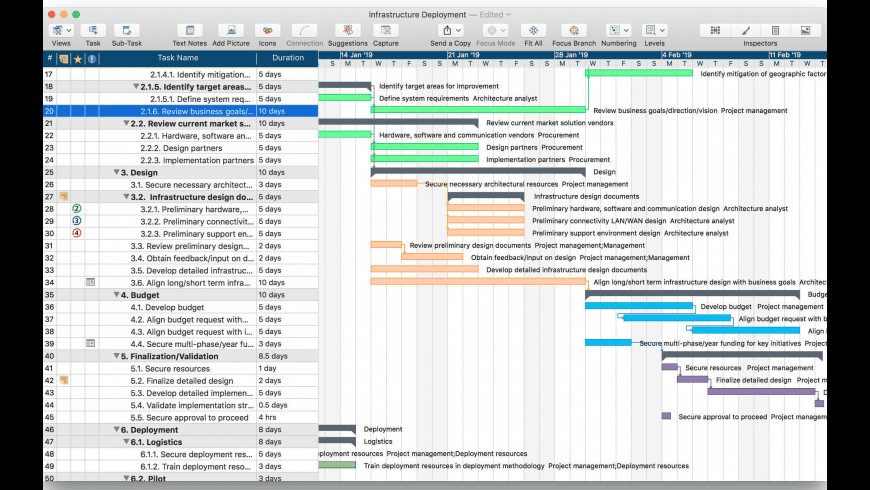This screenshot has height=490, width=870.
Task: Click the Capture toolbar icon
Action: (x=386, y=31)
